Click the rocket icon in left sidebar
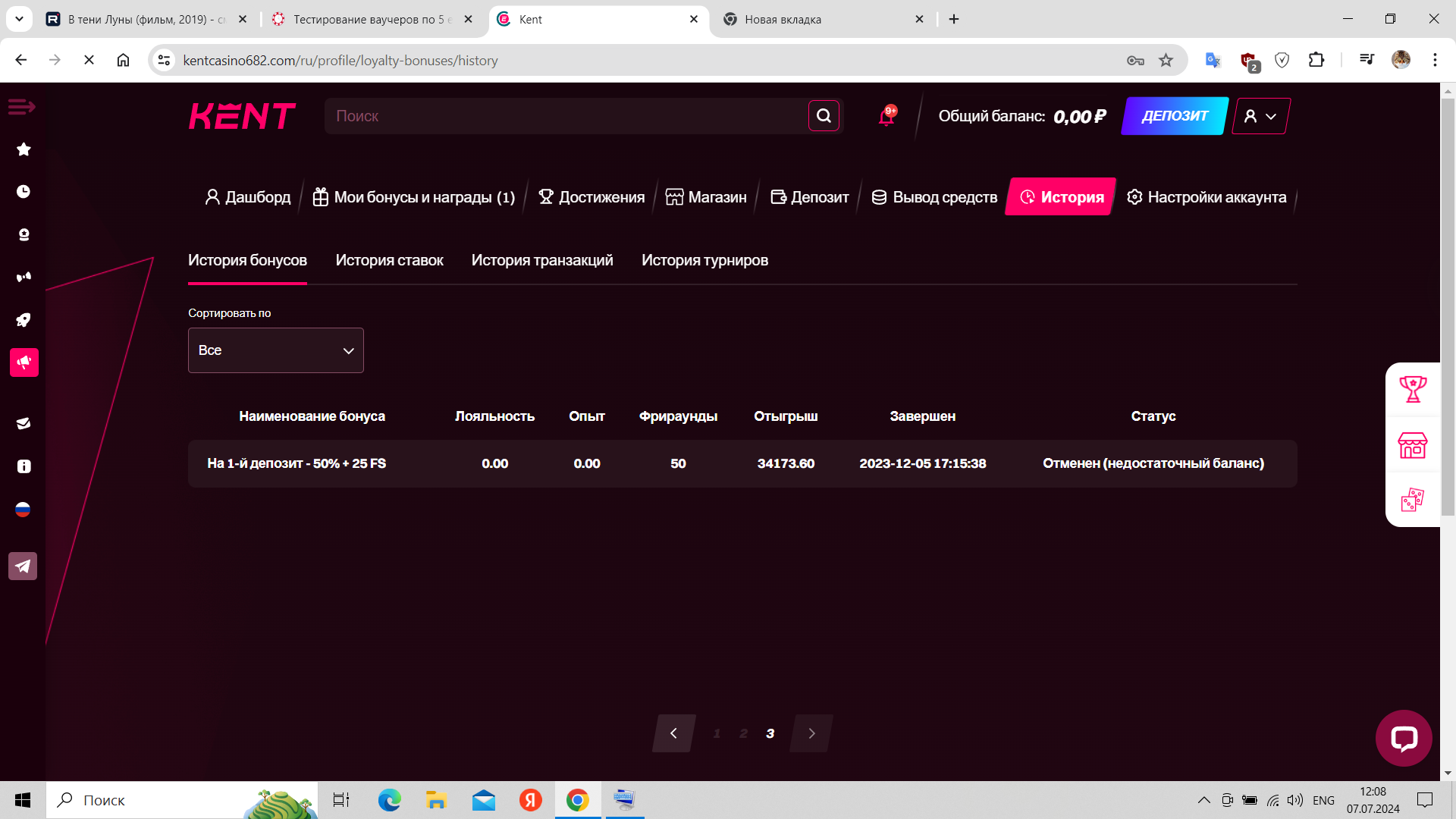This screenshot has width=1456, height=819. coord(24,320)
